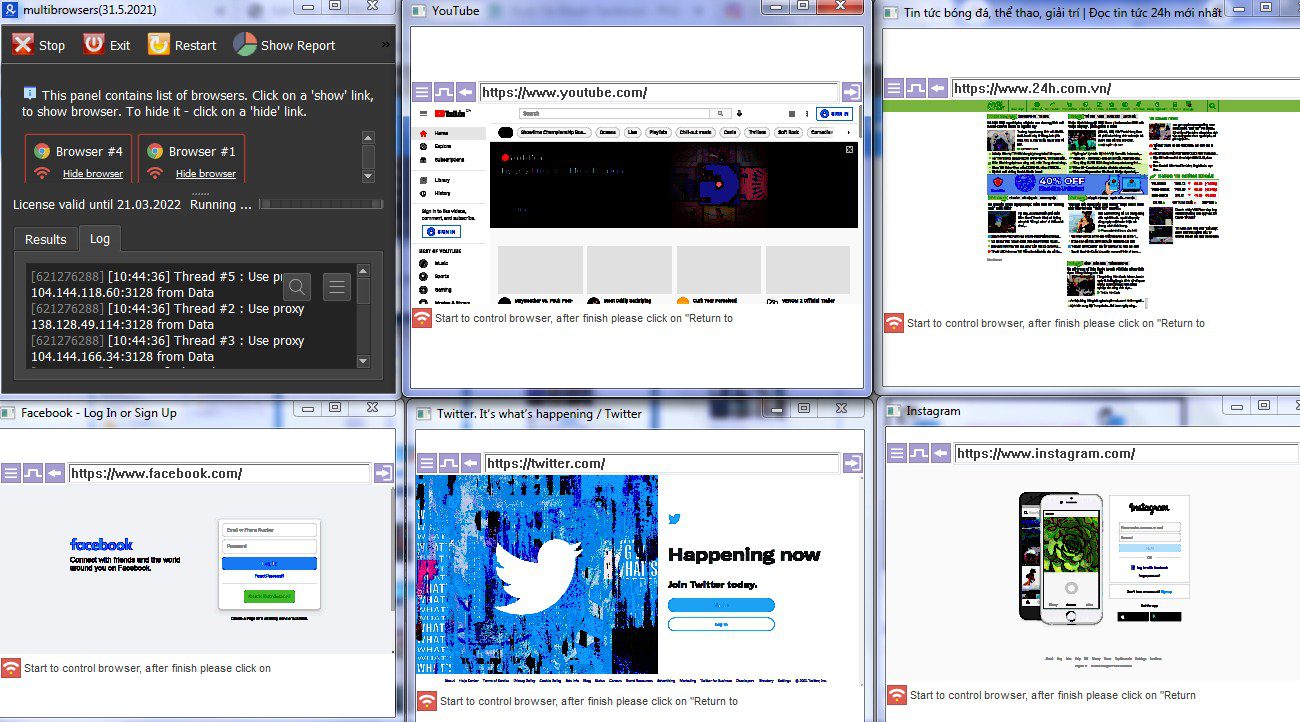Click back arrow in Twitter window toolbar
The height and width of the screenshot is (722, 1300).
(470, 463)
